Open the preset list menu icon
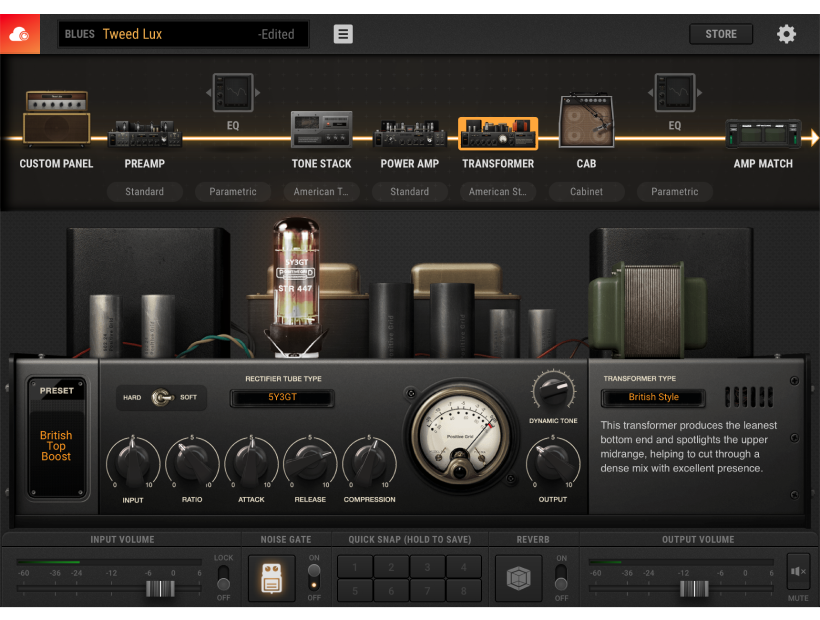Screen dimensions: 820x620 (x=343, y=34)
